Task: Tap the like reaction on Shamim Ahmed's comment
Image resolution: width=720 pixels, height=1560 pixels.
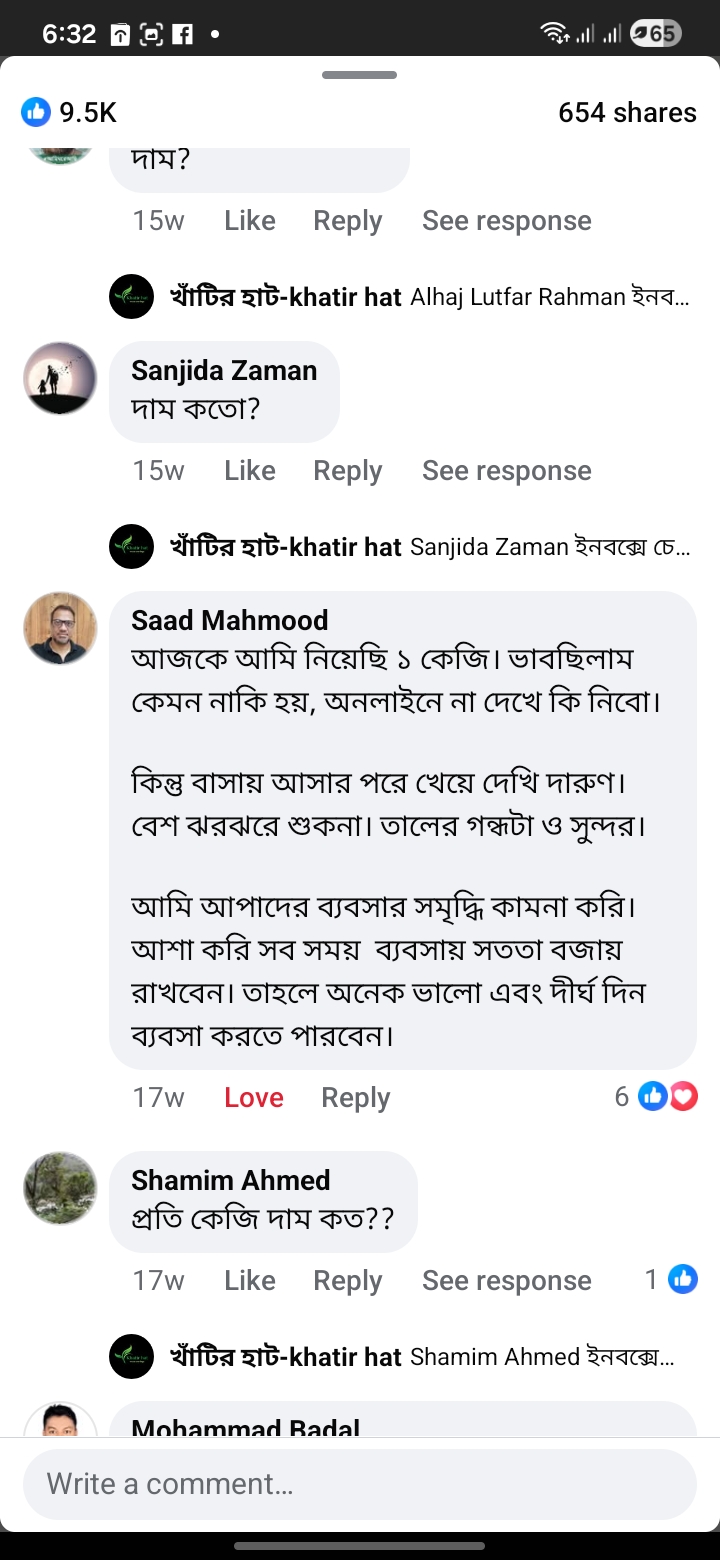Action: [x=683, y=1279]
